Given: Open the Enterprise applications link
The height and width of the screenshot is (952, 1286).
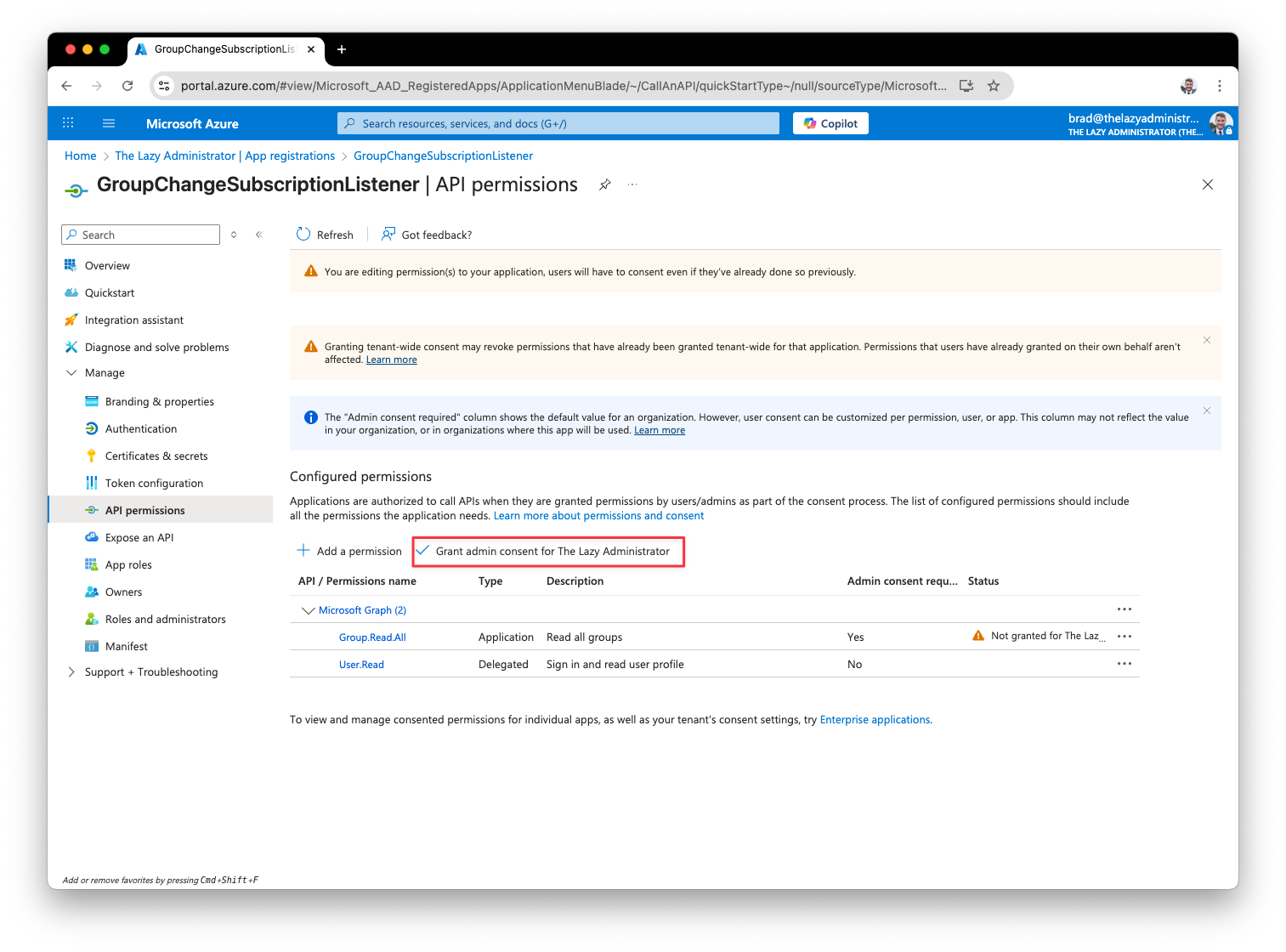Looking at the screenshot, I should pyautogui.click(x=875, y=720).
